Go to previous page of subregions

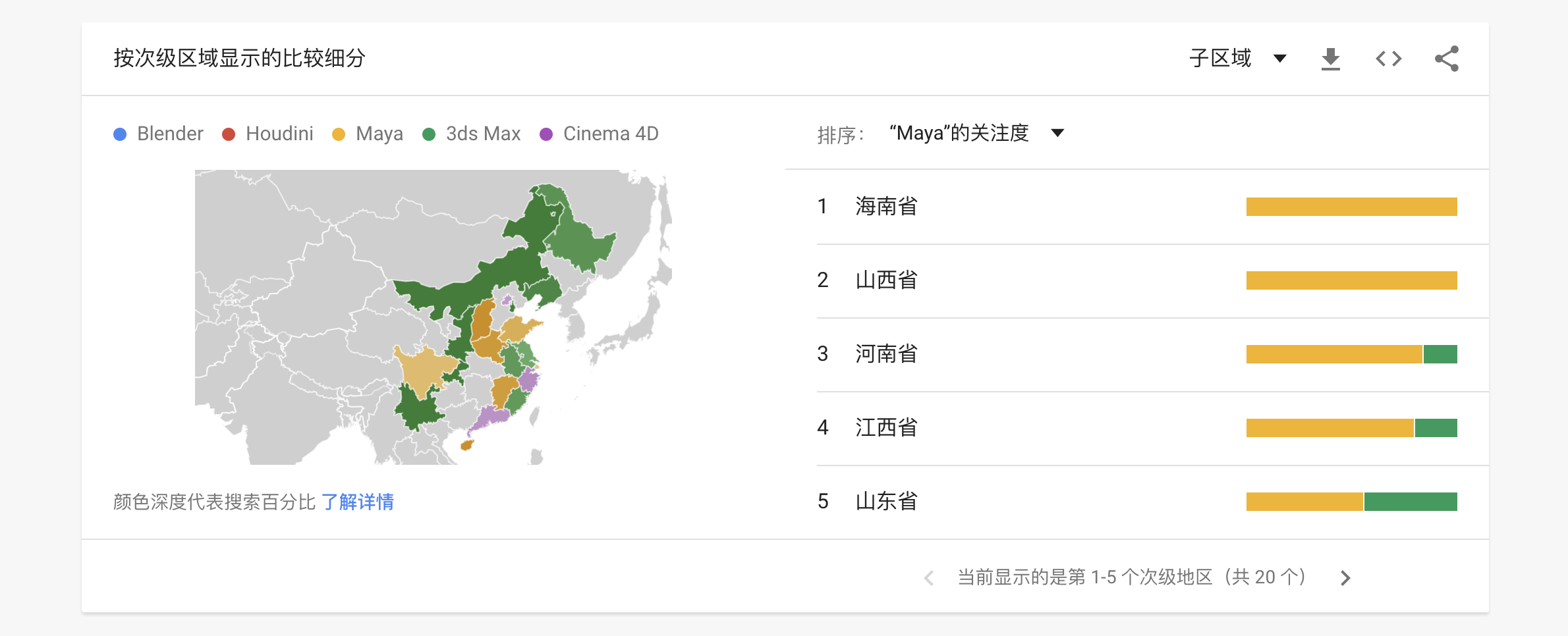click(929, 577)
